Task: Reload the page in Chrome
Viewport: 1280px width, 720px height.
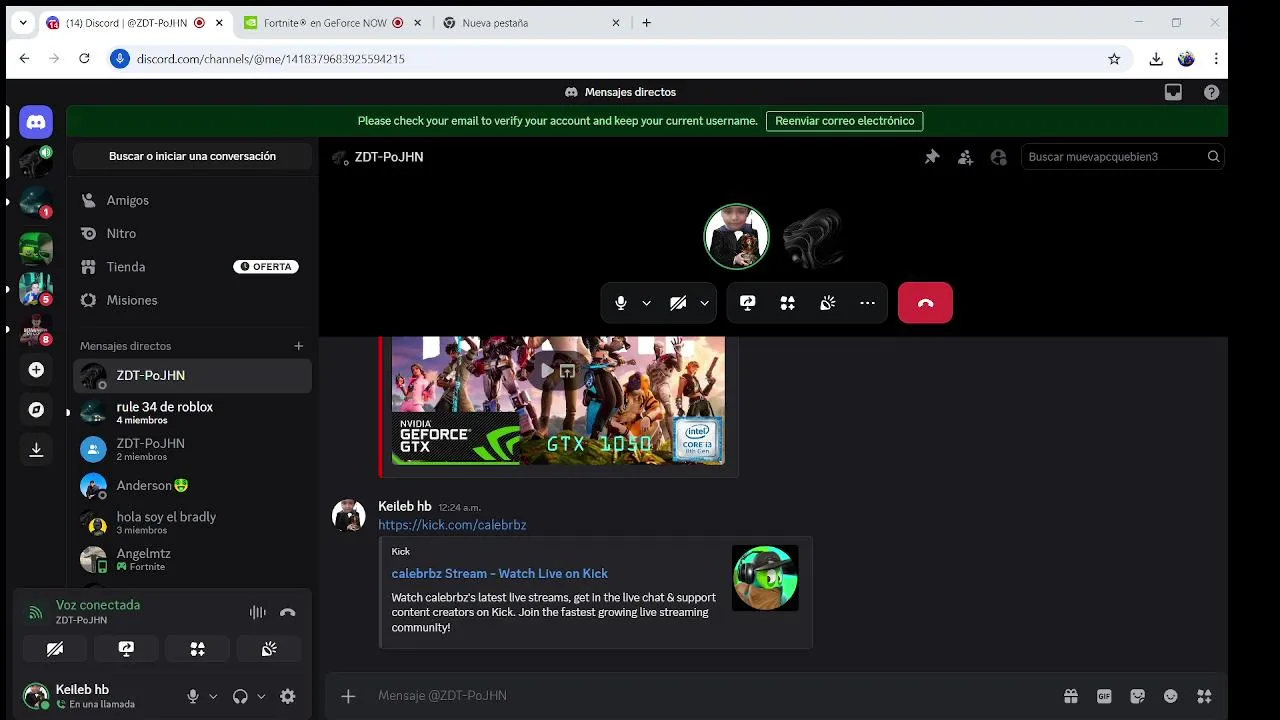Action: pyautogui.click(x=85, y=59)
